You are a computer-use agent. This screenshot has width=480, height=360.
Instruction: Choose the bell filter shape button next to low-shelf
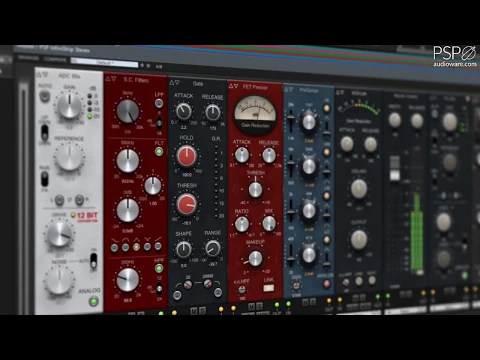point(125,247)
